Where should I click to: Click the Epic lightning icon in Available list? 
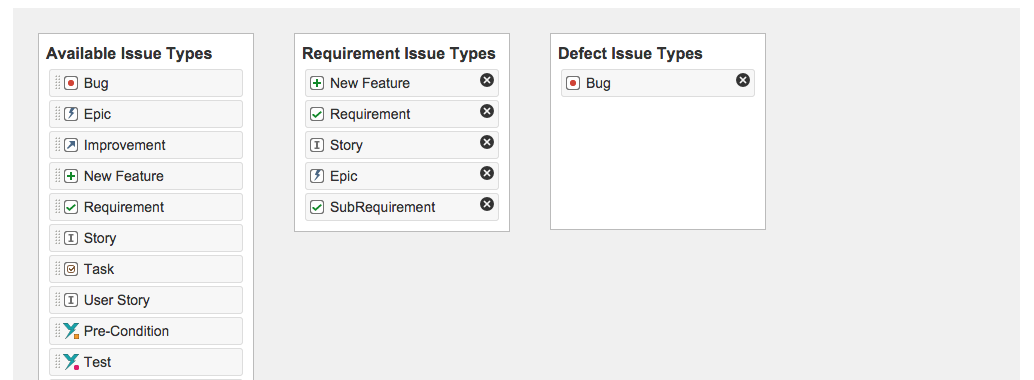71,114
